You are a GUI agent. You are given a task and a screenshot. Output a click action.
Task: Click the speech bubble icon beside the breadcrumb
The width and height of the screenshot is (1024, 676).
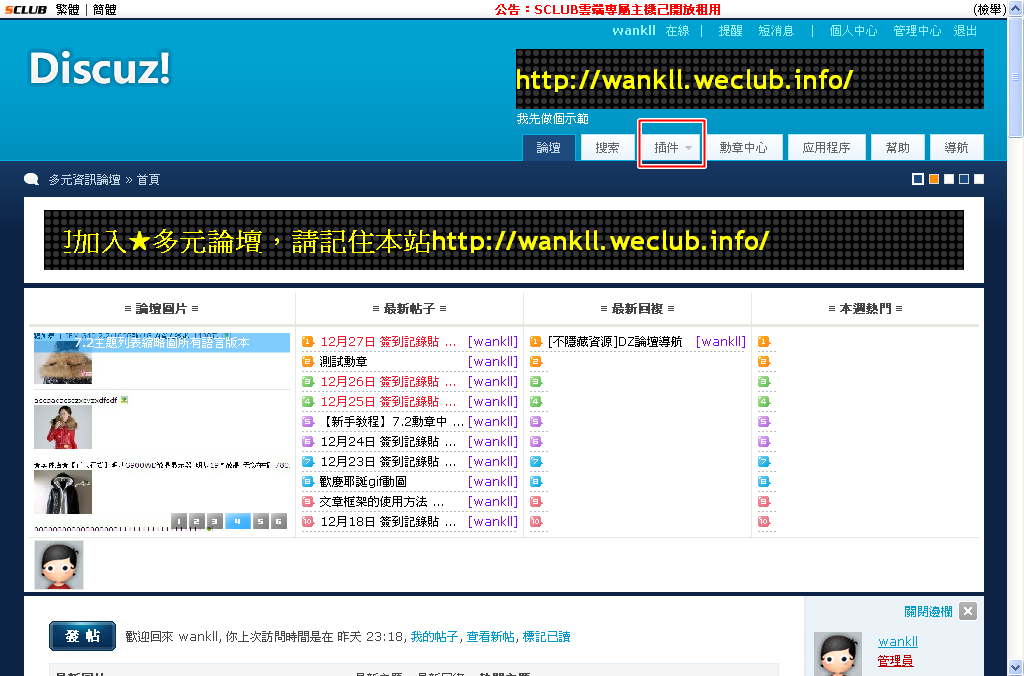31,179
